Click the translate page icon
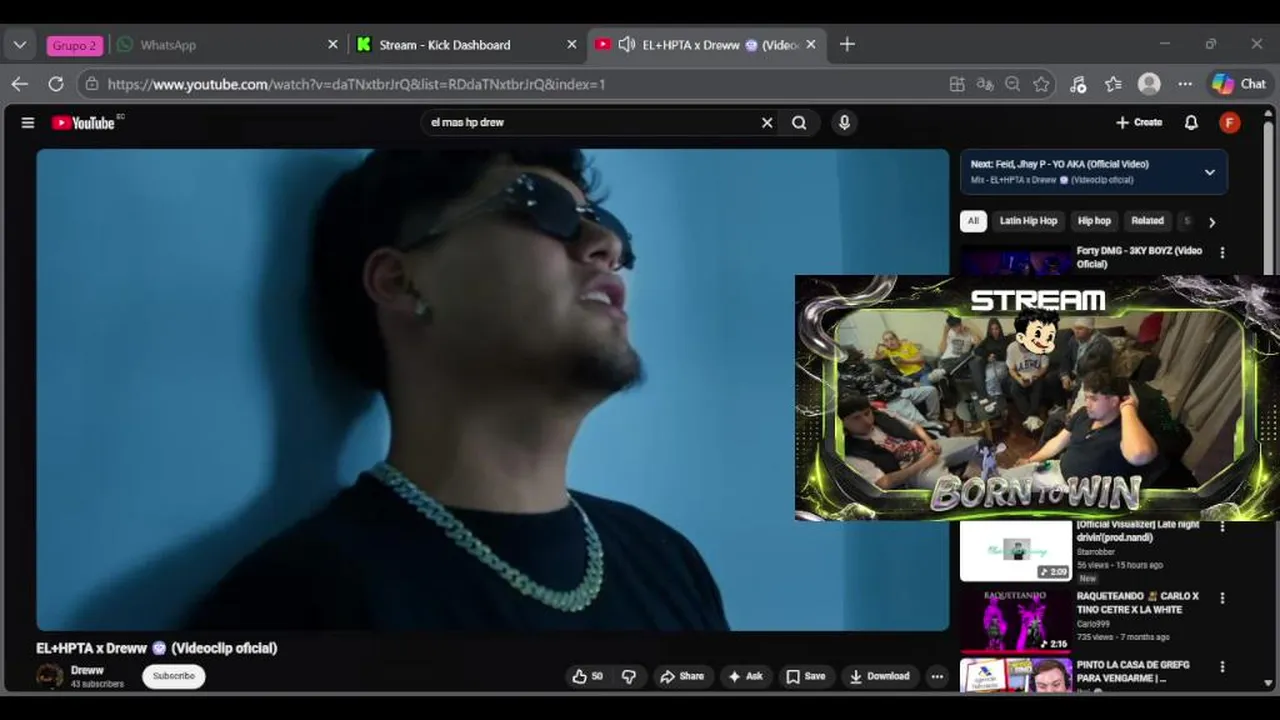Screen dimensions: 1280x720 [x=985, y=84]
